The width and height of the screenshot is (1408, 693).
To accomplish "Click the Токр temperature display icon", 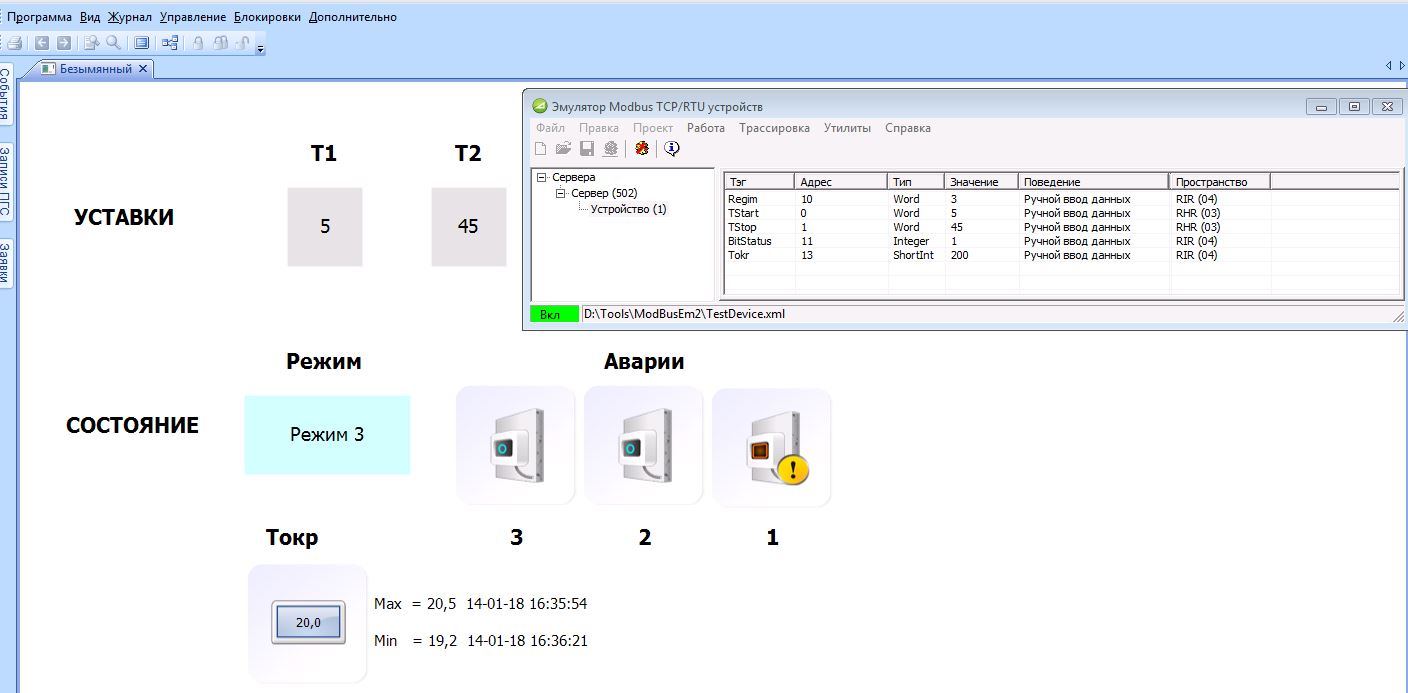I will (x=308, y=623).
